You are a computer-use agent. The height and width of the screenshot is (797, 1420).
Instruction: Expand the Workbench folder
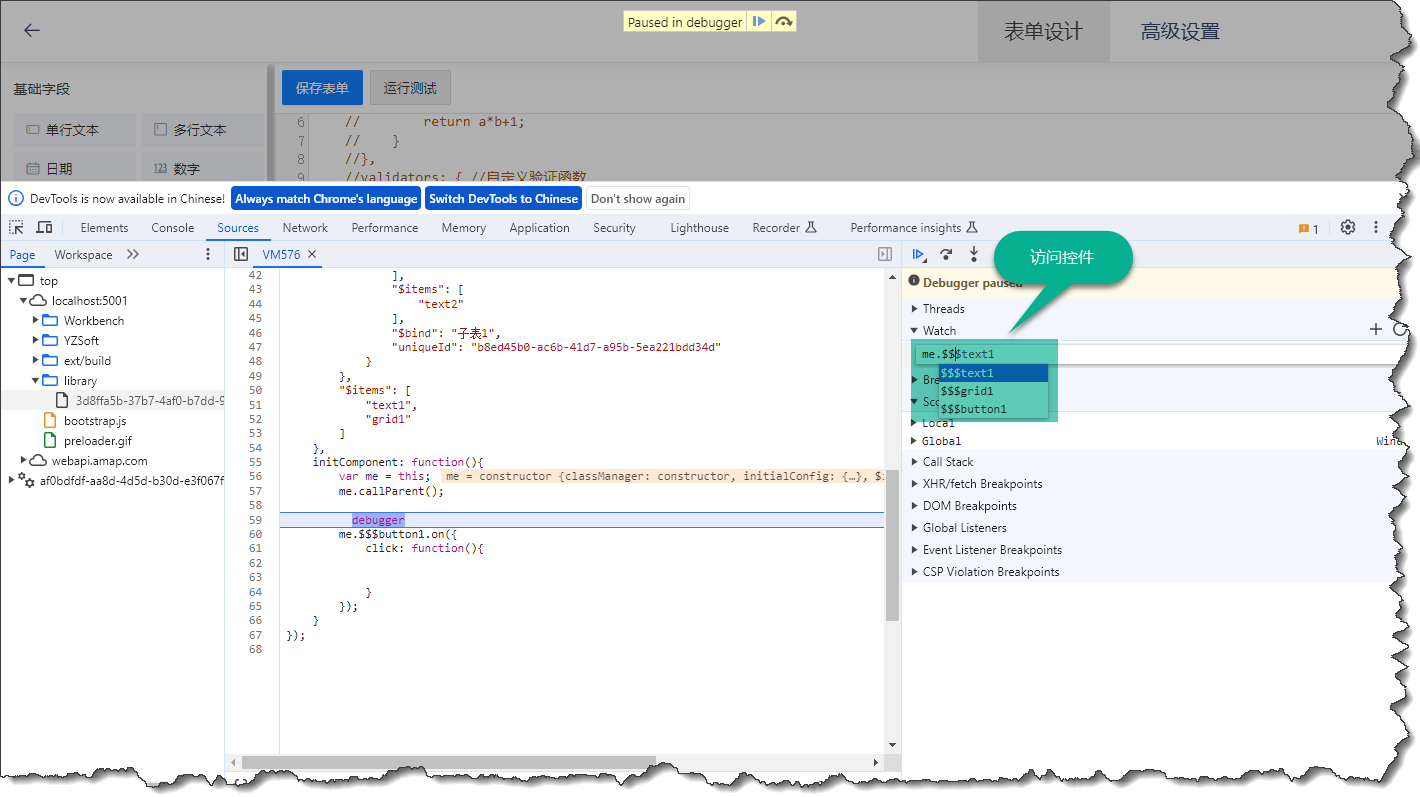coord(36,321)
